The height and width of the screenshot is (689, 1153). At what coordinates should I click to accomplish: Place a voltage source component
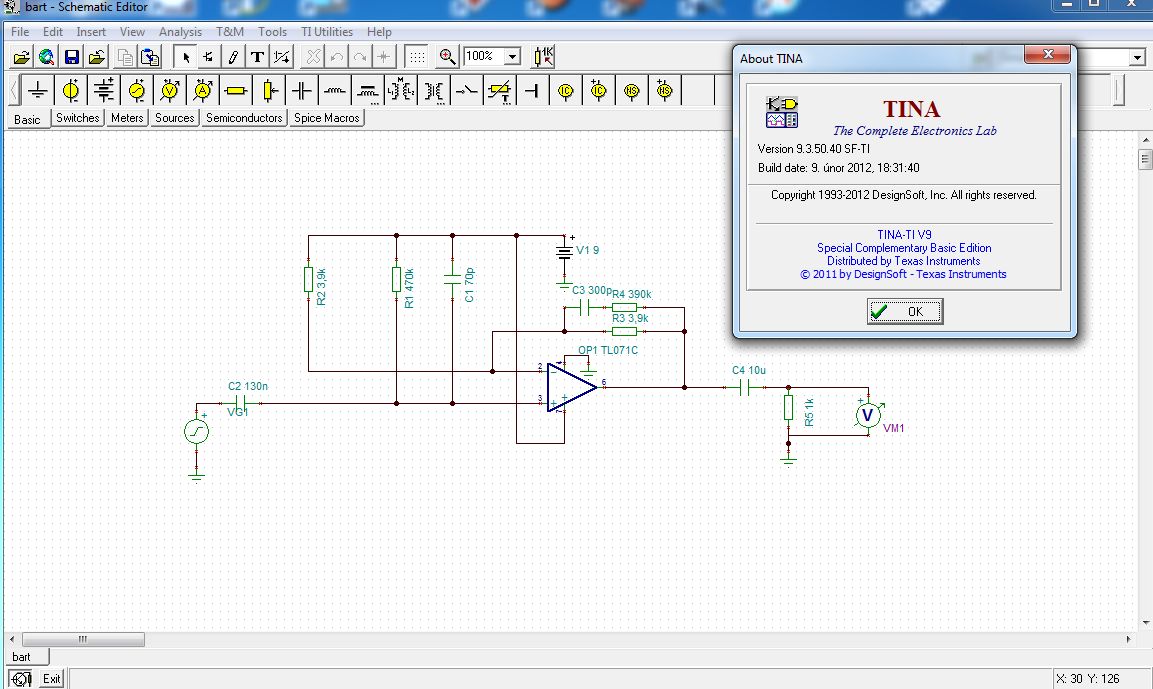71,90
